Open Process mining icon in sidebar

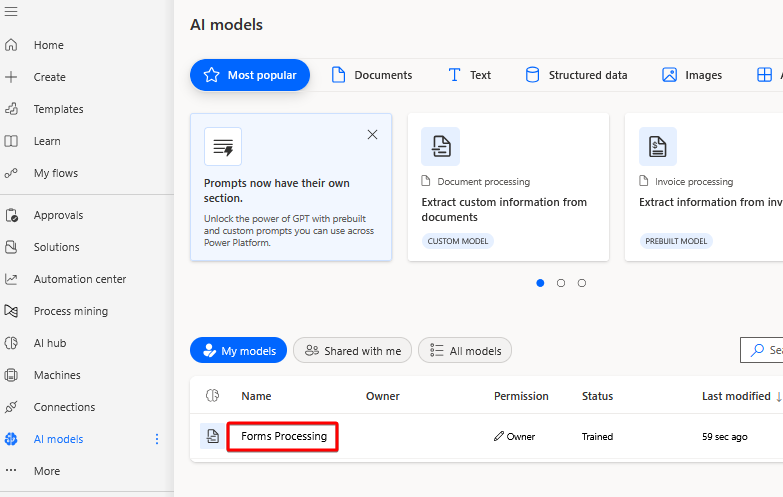pyautogui.click(x=11, y=311)
